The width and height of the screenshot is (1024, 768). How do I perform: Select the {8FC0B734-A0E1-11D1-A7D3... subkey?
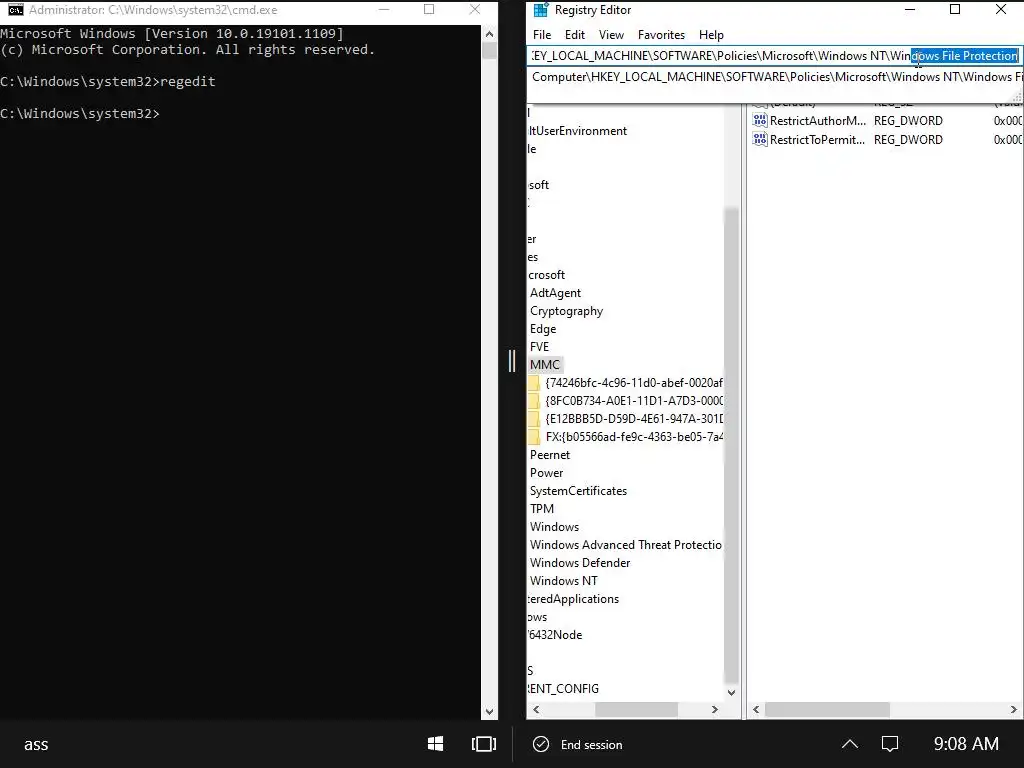633,401
